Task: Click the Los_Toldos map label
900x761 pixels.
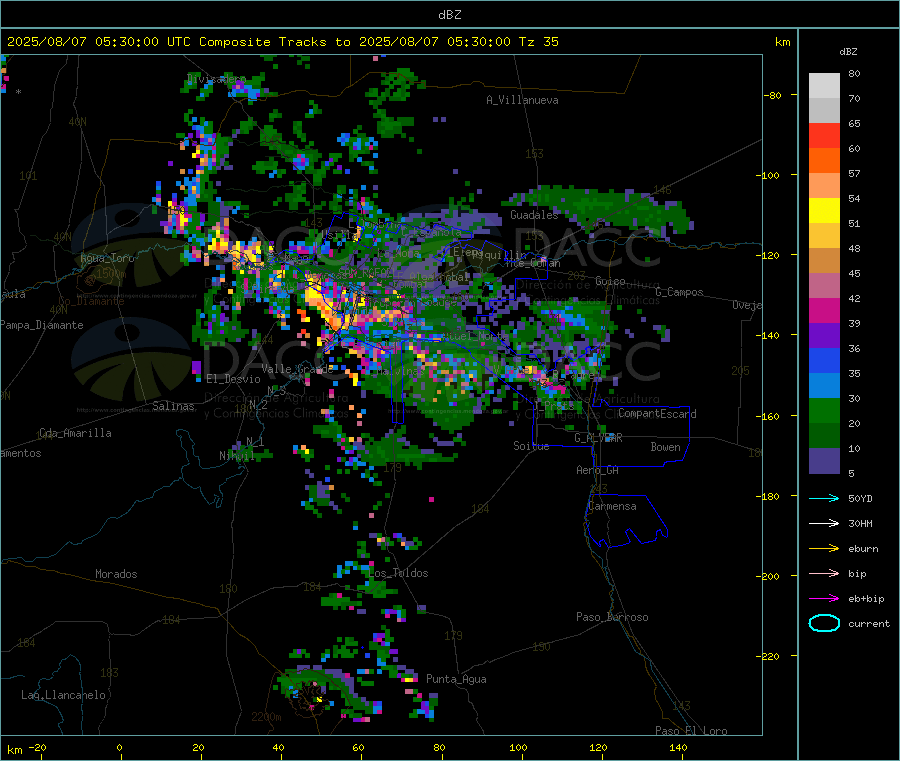Action: 398,573
